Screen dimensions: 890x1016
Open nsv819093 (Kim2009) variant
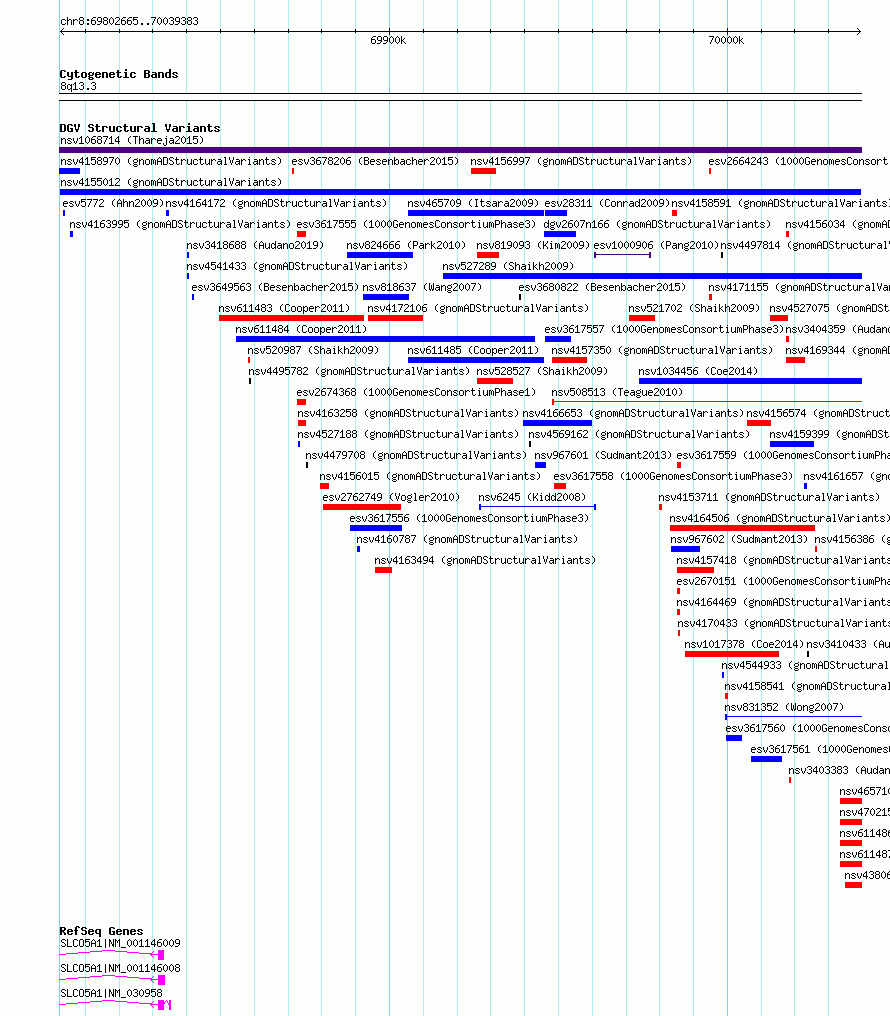pyautogui.click(x=533, y=246)
